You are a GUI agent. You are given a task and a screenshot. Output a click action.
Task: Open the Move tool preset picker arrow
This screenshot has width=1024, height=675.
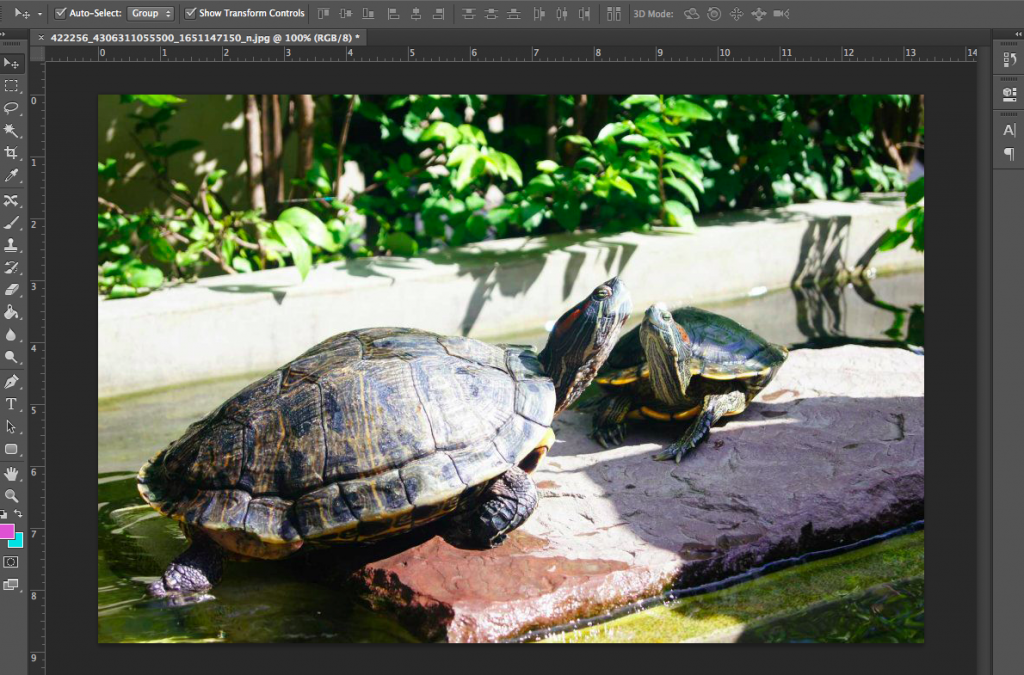tap(40, 14)
